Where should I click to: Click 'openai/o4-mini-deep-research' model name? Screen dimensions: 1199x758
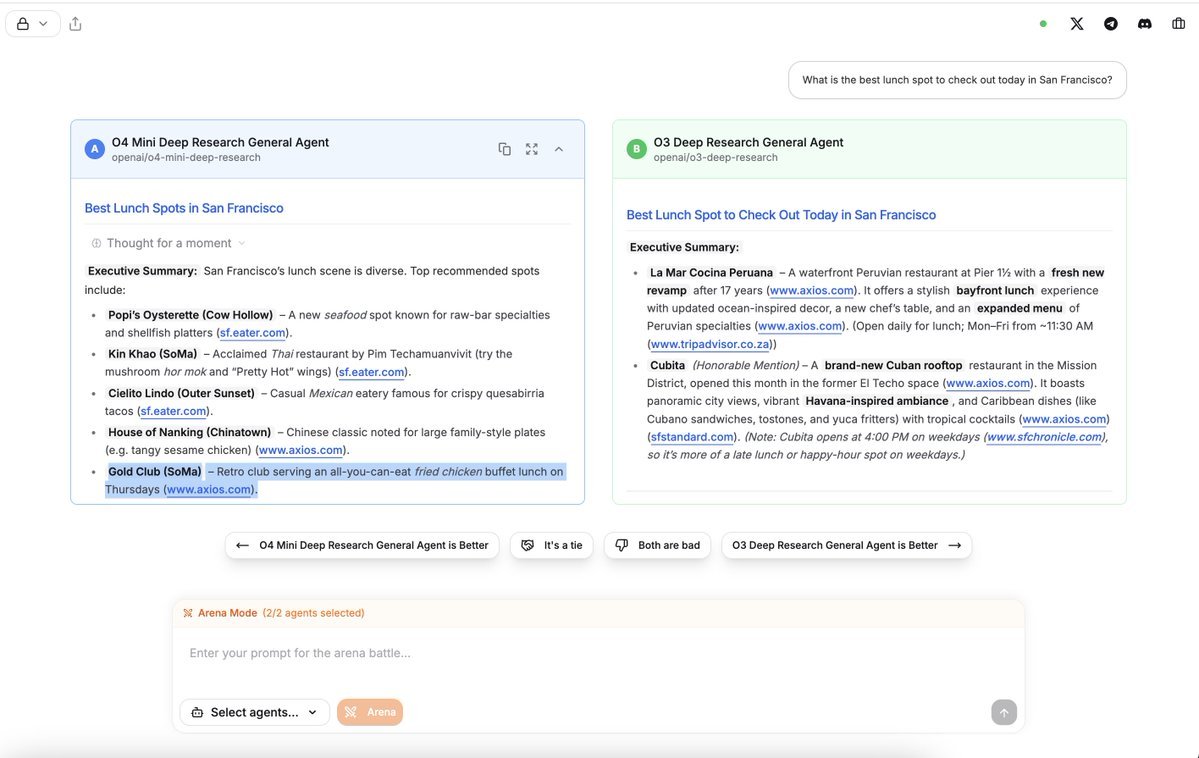(x=186, y=158)
